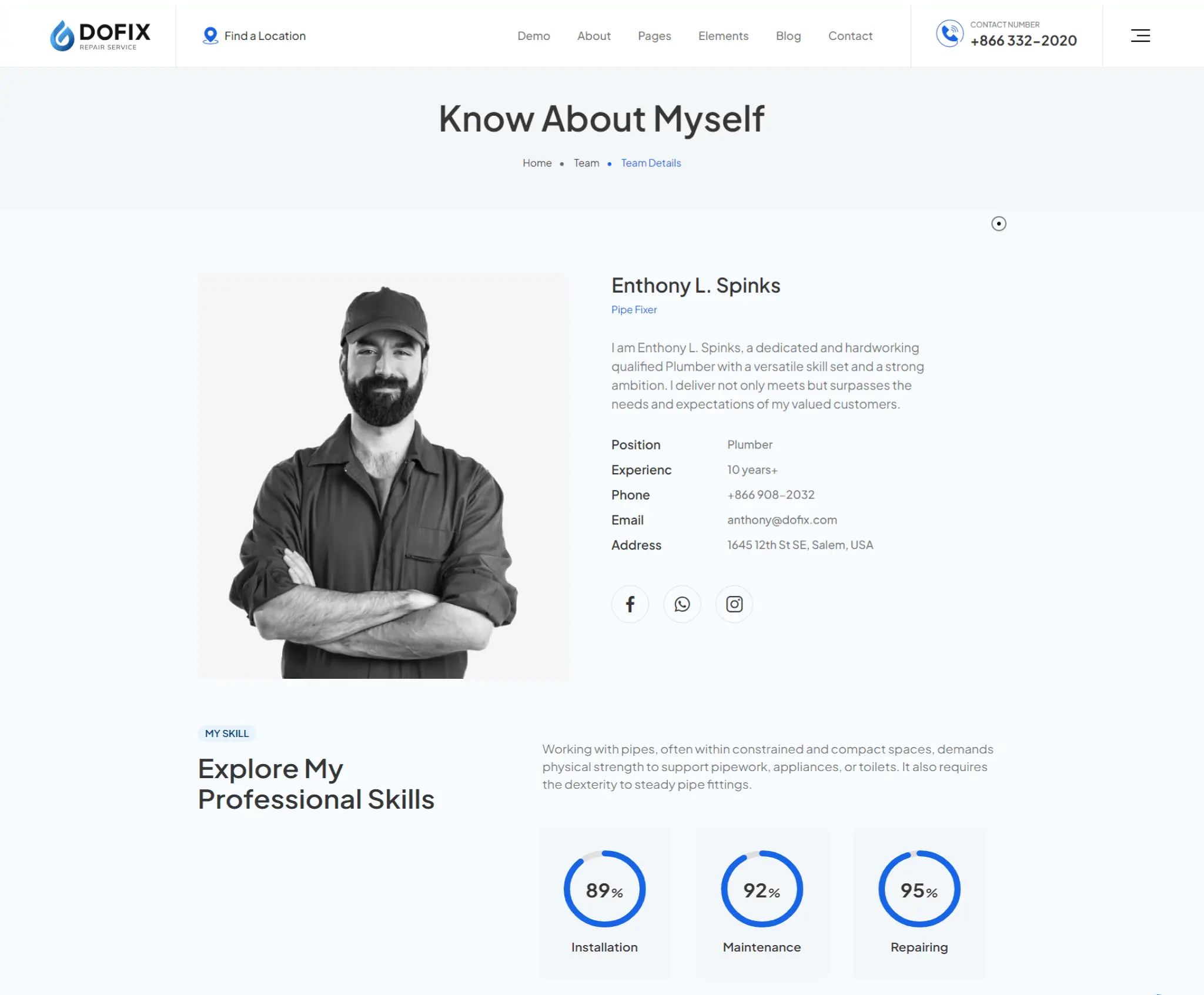Click the plumber portrait photo

(382, 476)
